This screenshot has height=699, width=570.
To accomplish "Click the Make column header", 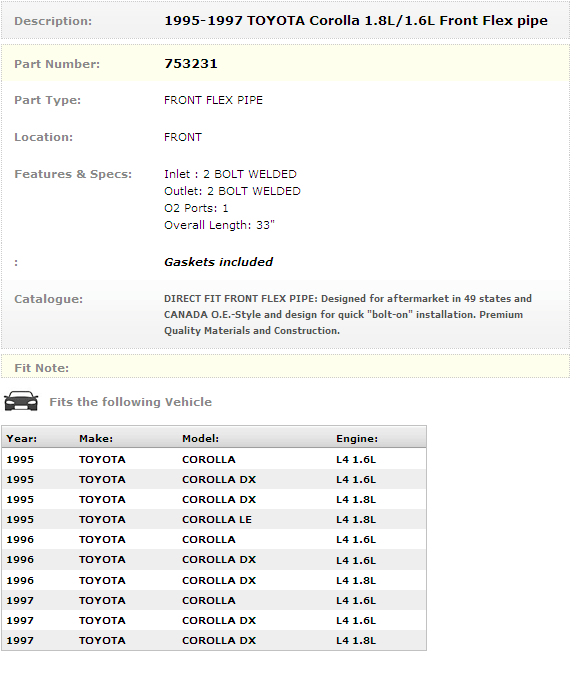I will tap(96, 439).
